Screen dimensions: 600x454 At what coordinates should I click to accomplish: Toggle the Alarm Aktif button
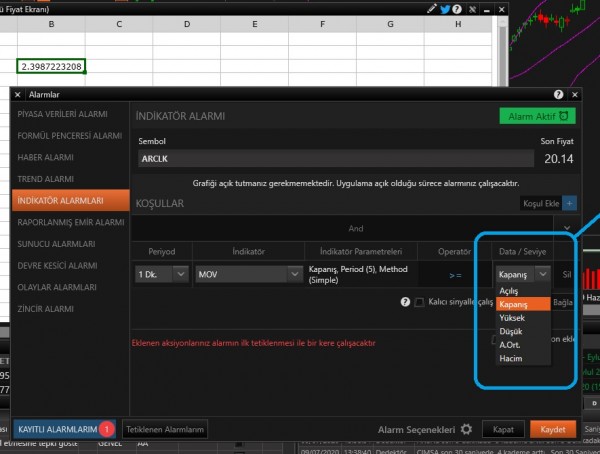(x=537, y=117)
